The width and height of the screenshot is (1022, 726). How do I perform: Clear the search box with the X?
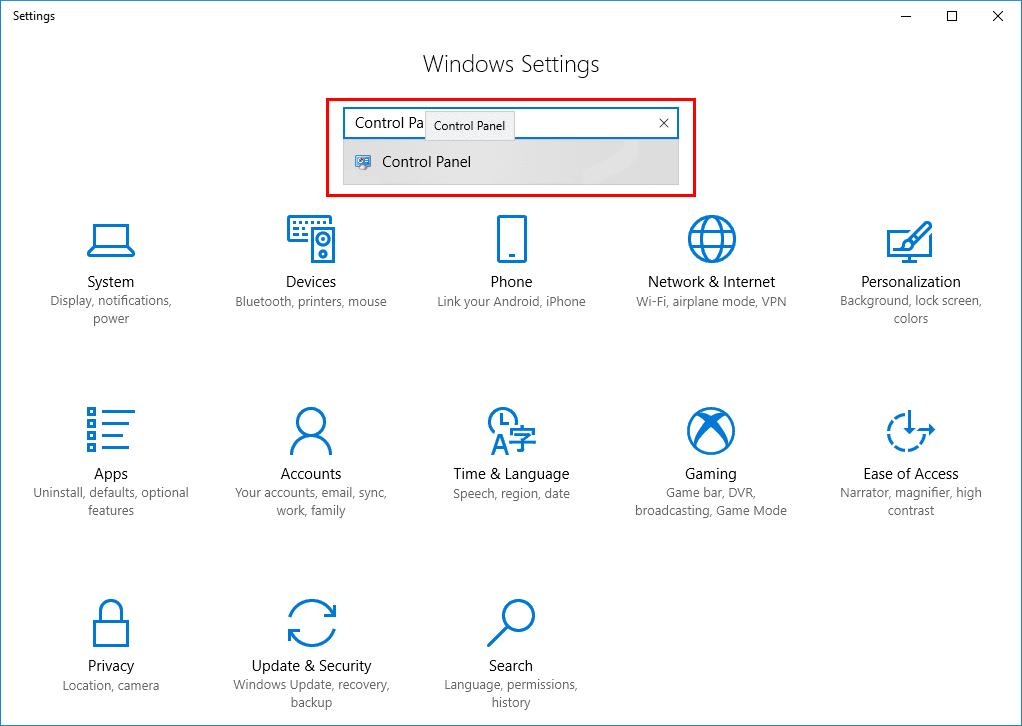point(664,123)
